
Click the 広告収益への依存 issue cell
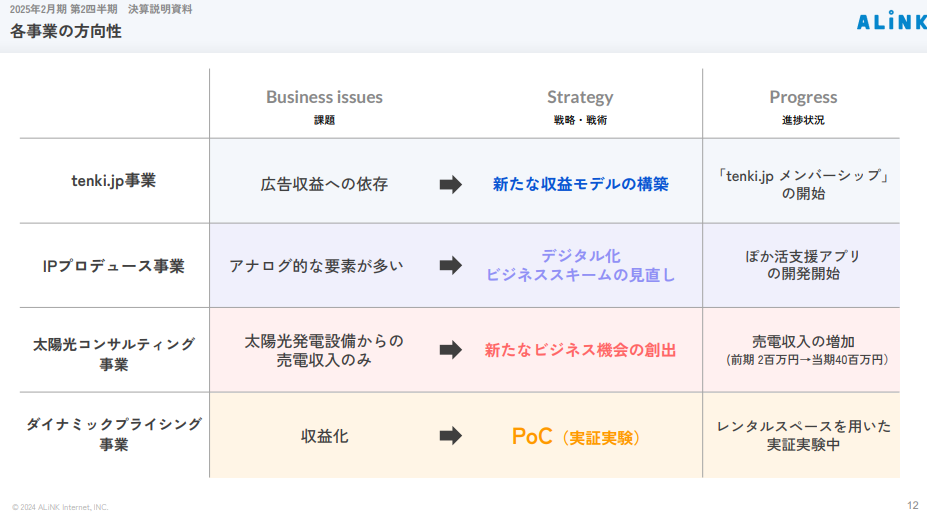point(324,184)
